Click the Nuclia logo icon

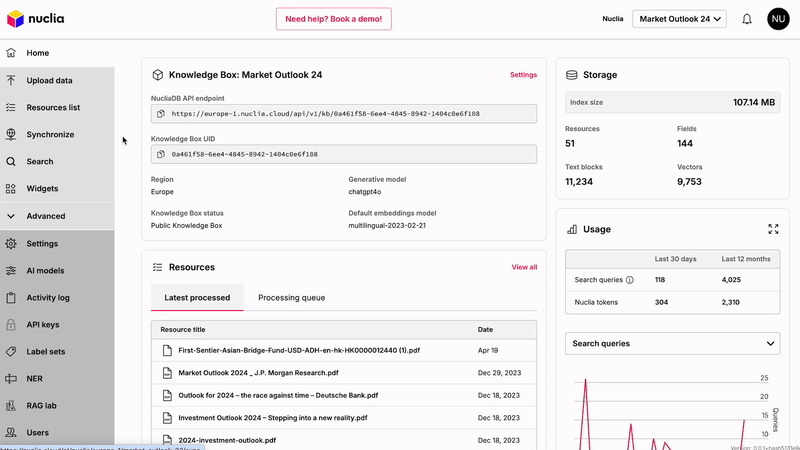coord(14,19)
